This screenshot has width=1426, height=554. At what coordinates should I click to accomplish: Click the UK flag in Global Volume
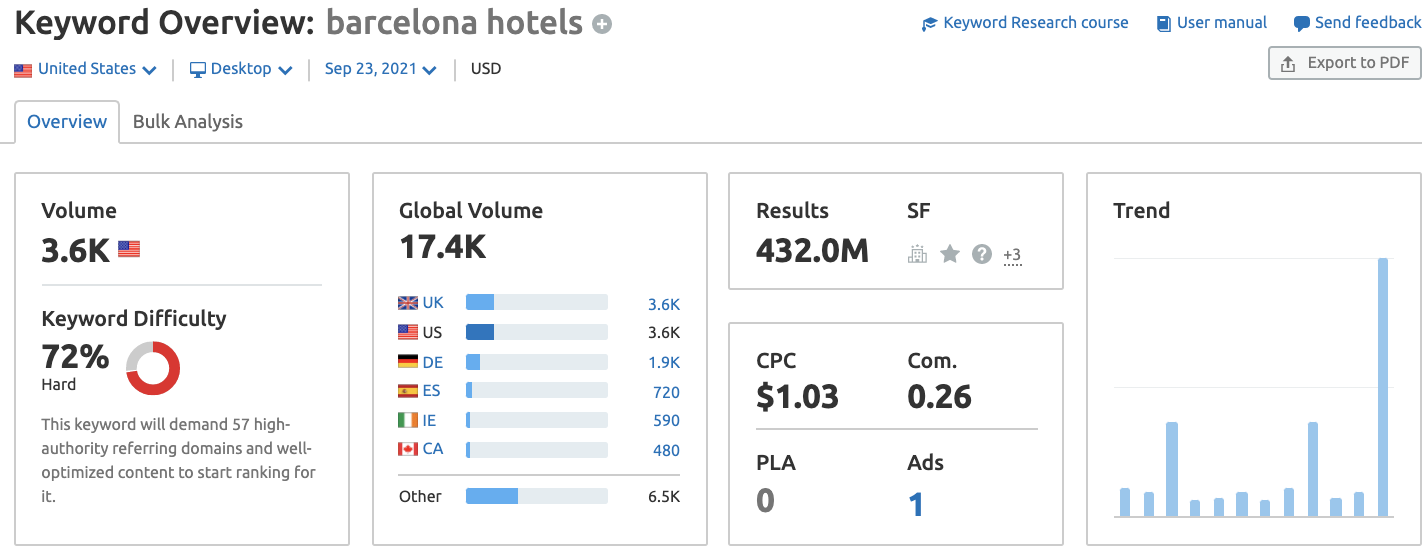(408, 303)
